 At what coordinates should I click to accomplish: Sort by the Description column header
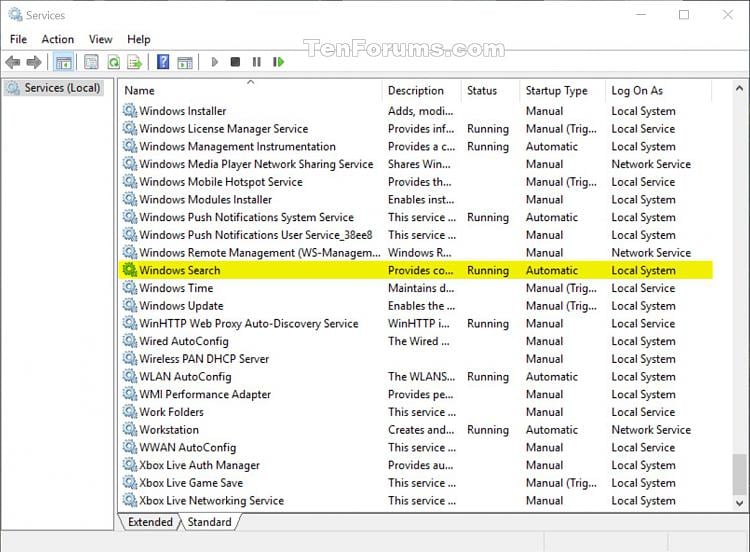pos(422,90)
